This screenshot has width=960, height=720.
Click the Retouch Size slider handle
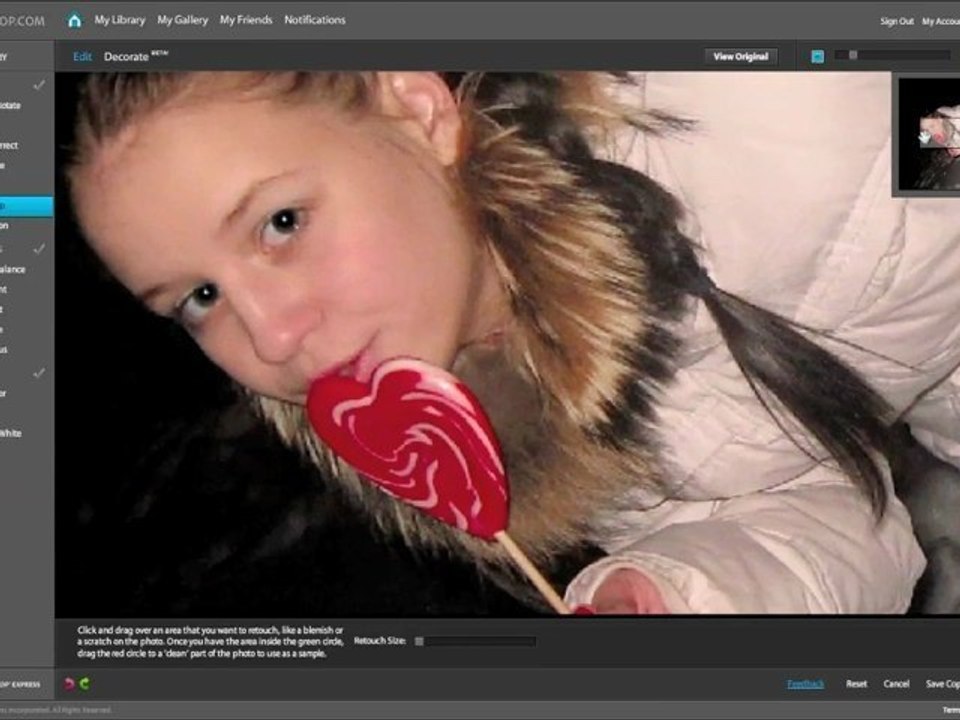click(419, 641)
